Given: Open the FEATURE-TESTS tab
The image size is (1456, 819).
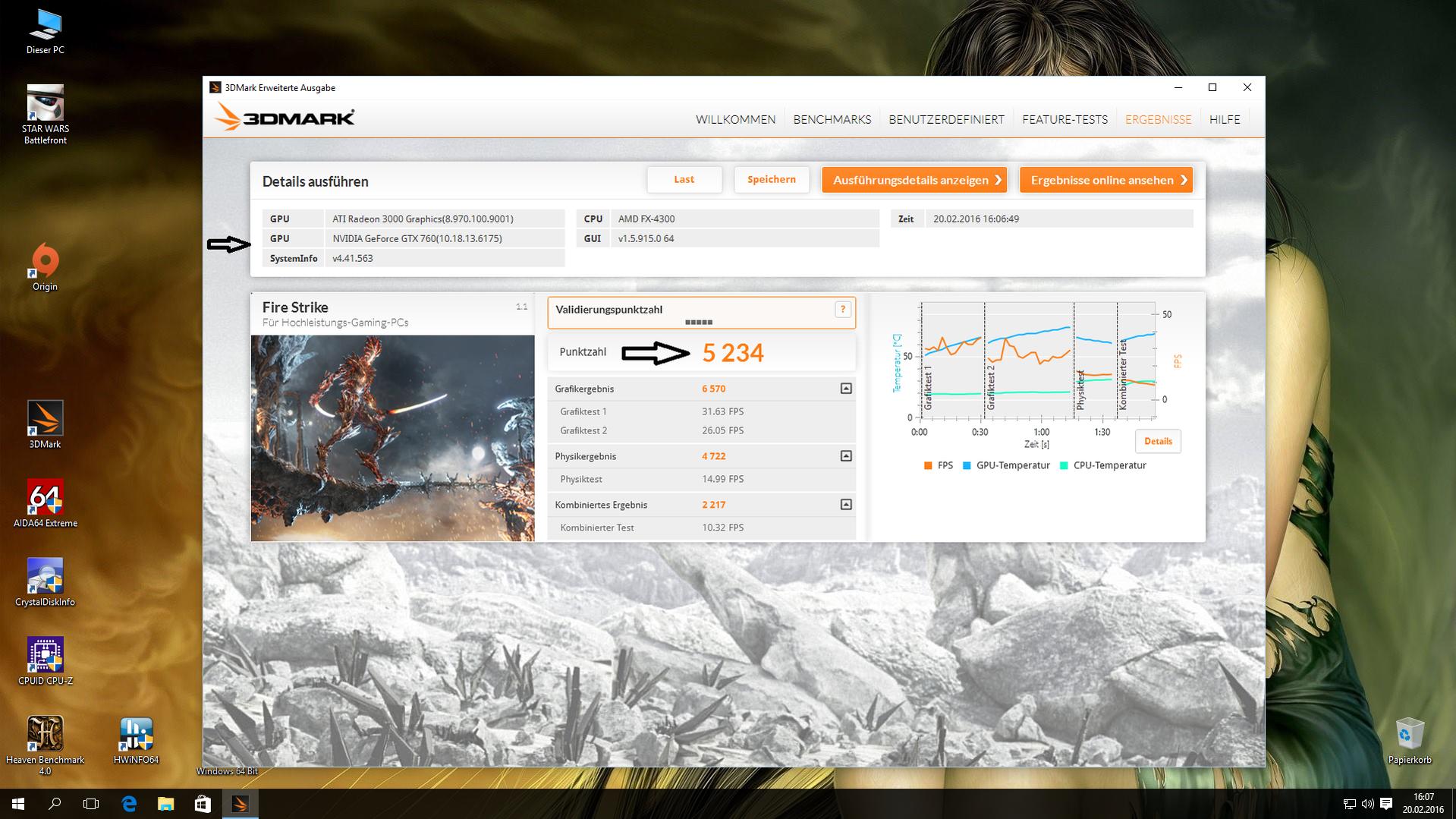Looking at the screenshot, I should click(1064, 119).
